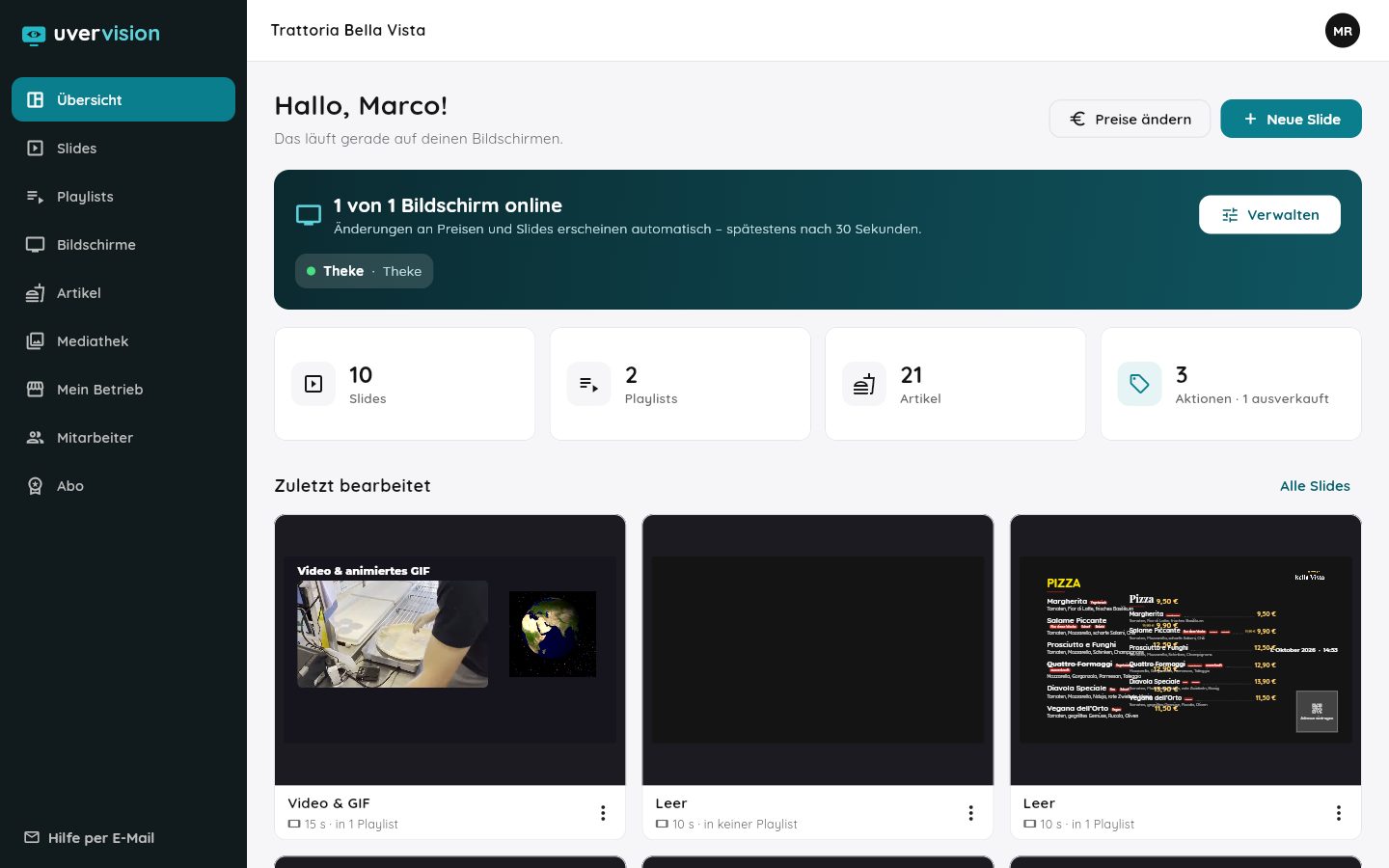Image resolution: width=1389 pixels, height=868 pixels.
Task: Open the Slides section in sidebar
Action: [x=123, y=148]
